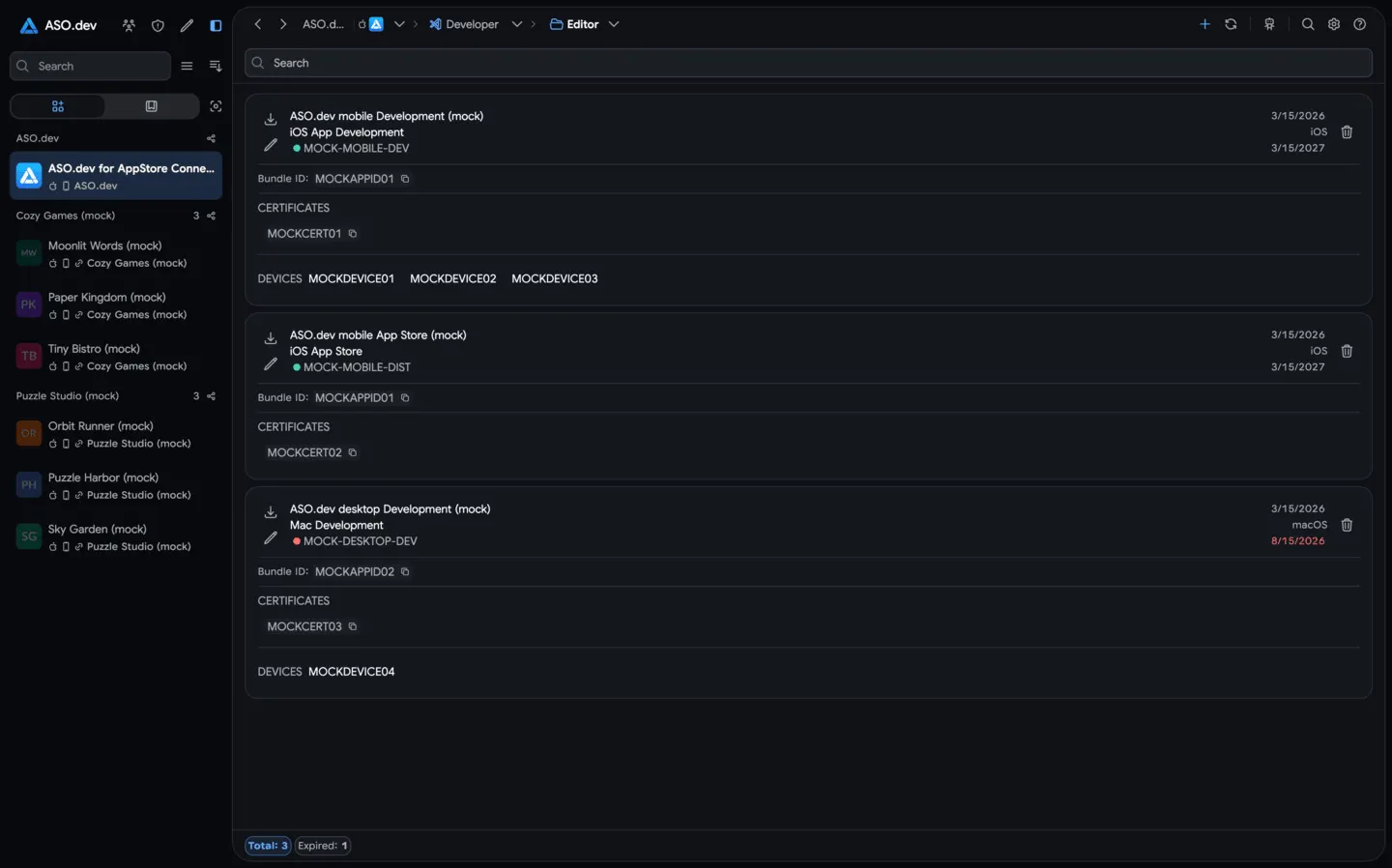Download the ASO.dev mobile Development profile
The height and width of the screenshot is (868, 1392).
click(x=271, y=119)
